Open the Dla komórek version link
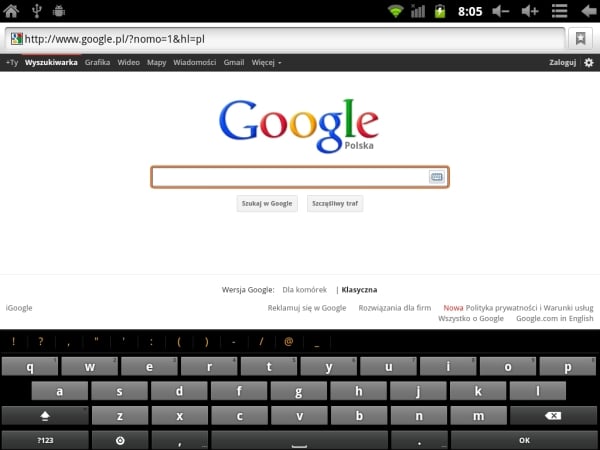Viewport: 600px width, 450px height. 305,290
